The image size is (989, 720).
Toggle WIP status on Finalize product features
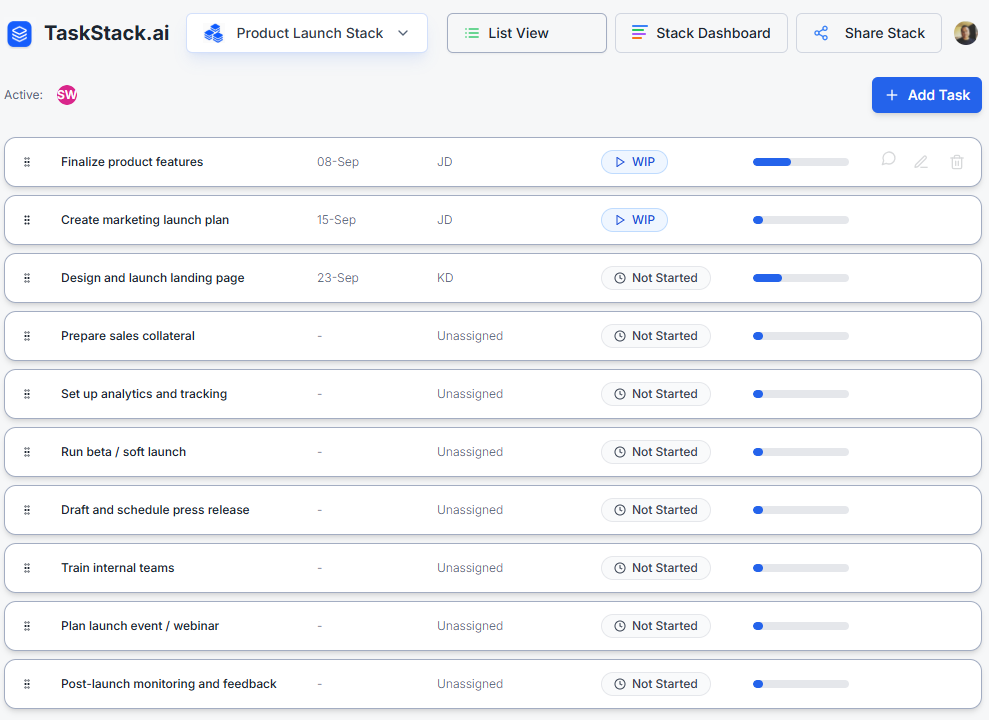[634, 162]
